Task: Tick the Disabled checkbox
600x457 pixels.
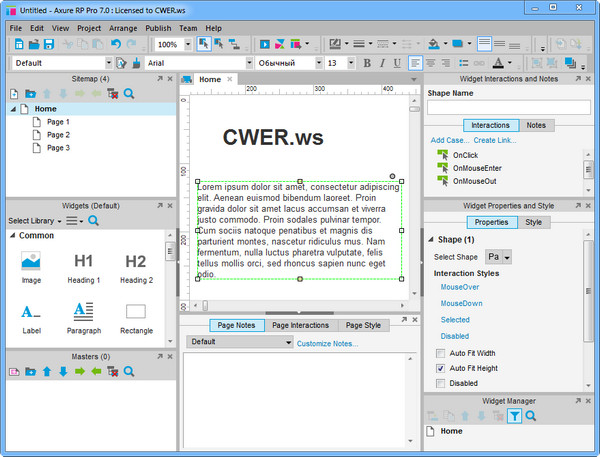Action: tap(441, 383)
